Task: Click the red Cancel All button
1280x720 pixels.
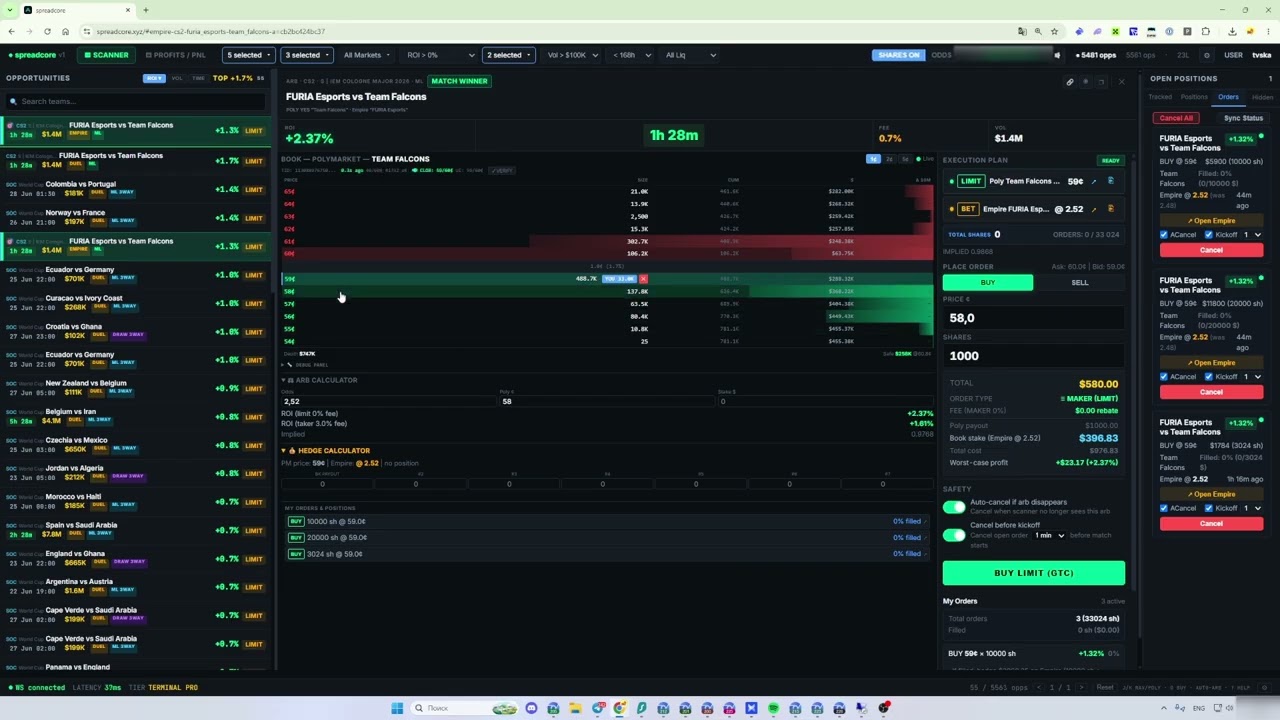Action: [1176, 118]
